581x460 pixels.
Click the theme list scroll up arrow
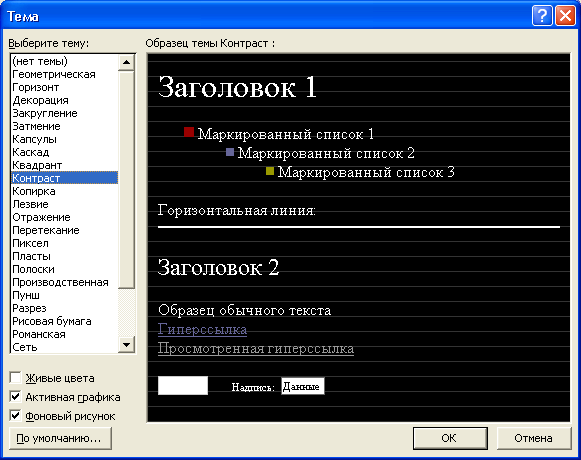tap(126, 62)
